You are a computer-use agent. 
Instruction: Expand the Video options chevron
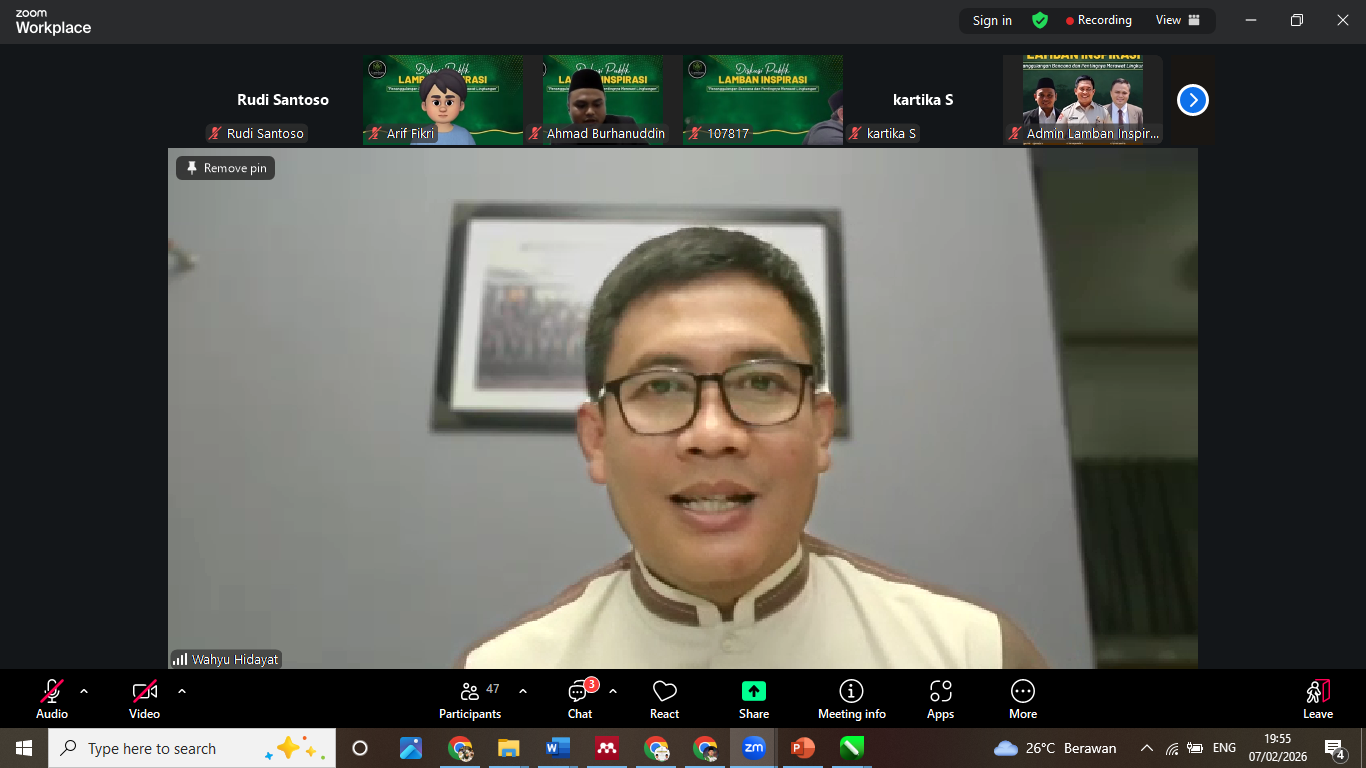(182, 690)
